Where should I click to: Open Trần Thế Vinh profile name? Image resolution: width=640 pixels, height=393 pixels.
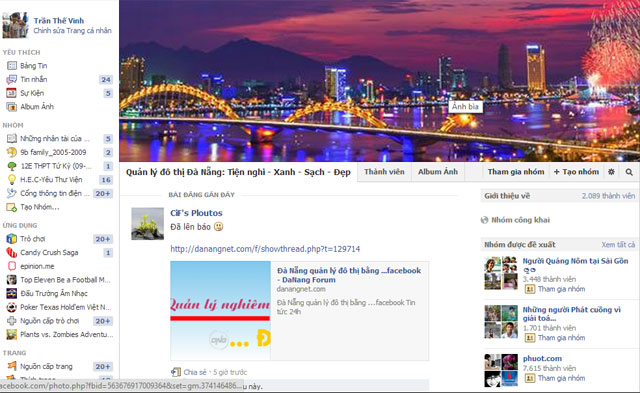(x=59, y=21)
